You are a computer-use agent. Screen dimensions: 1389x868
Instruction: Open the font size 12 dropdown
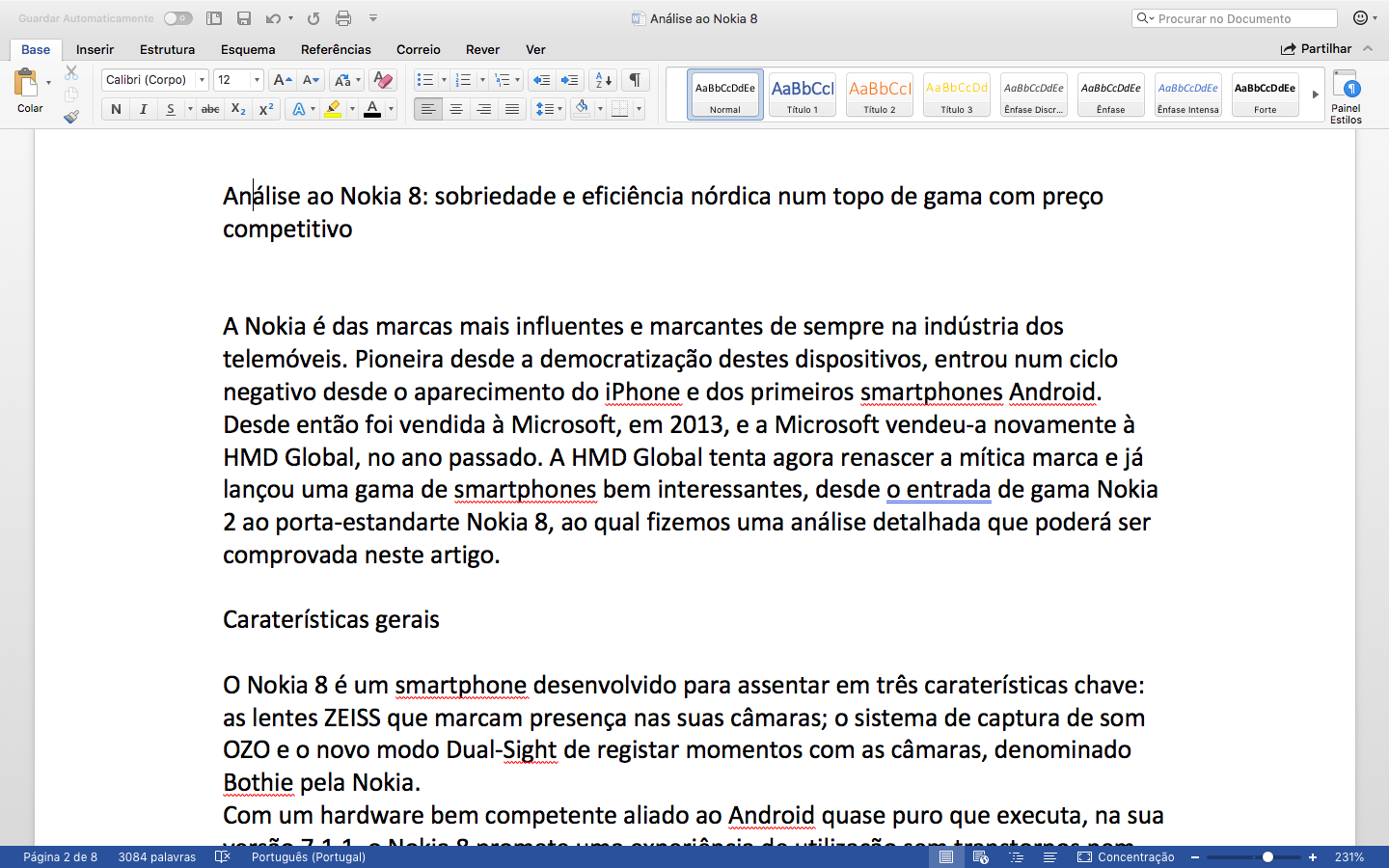(257, 80)
